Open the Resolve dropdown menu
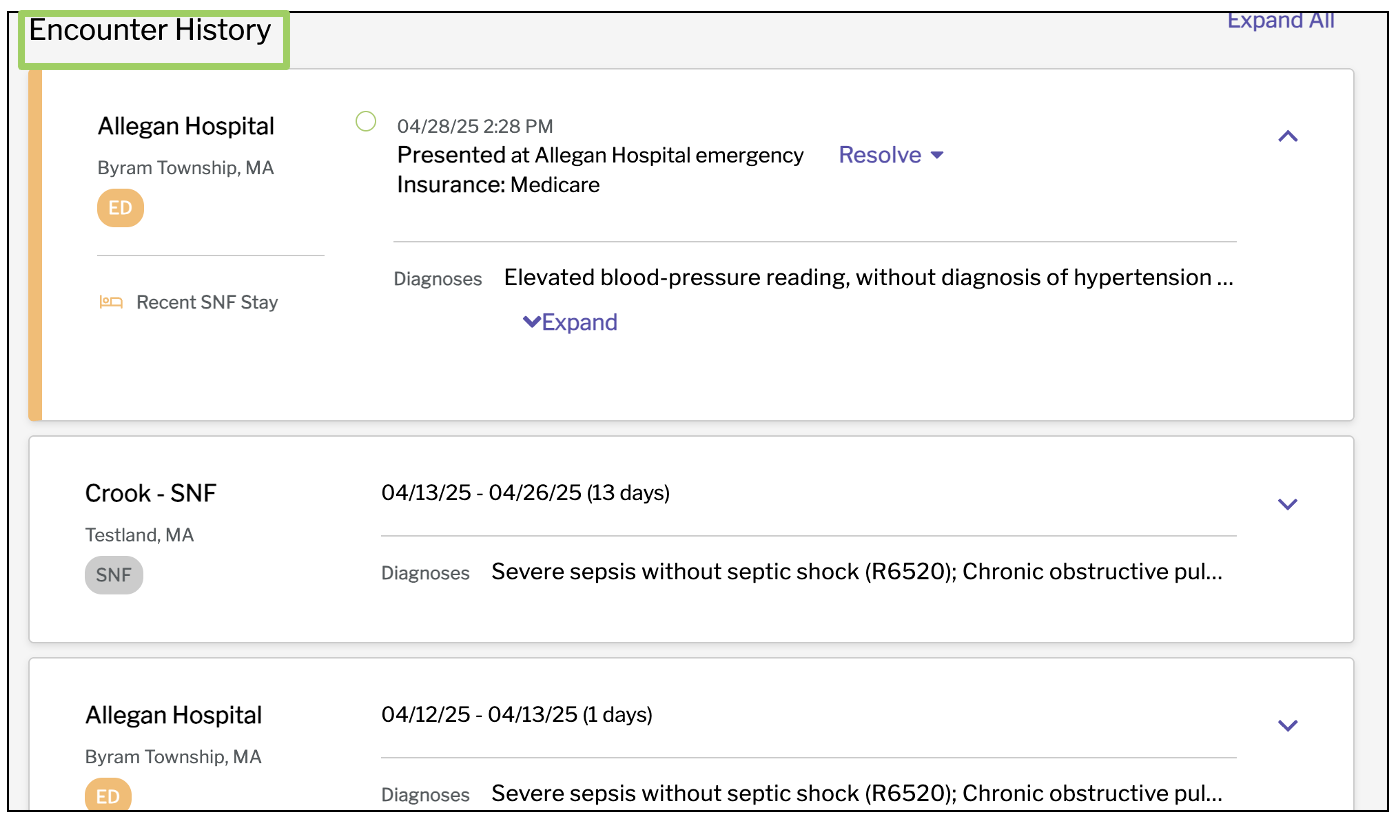The image size is (1396, 822). tap(891, 155)
